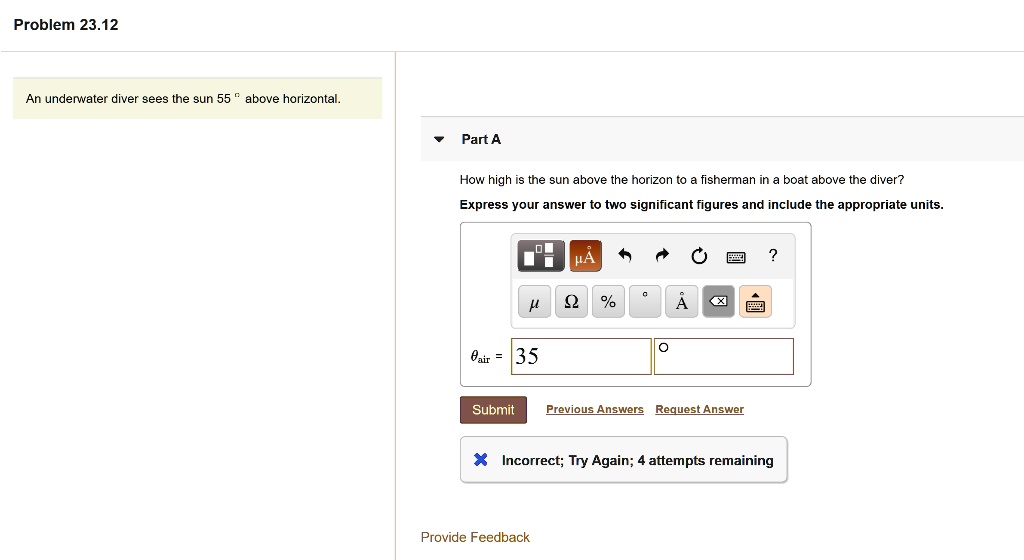Image resolution: width=1024 pixels, height=560 pixels.
Task: Click the undo arrow
Action: (x=625, y=256)
